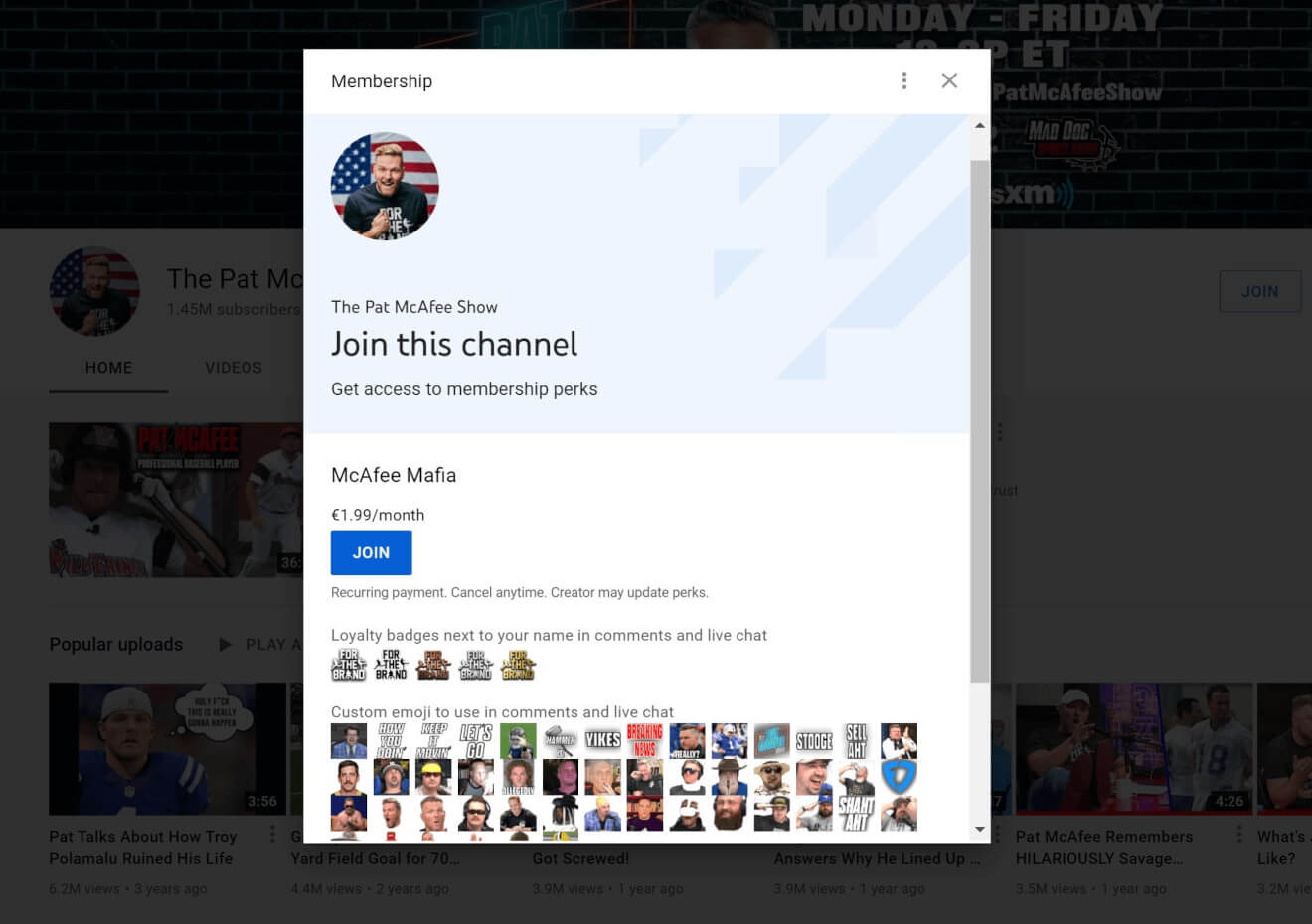Select the HAMMER emoji
Image resolution: width=1312 pixels, height=924 pixels.
coord(560,741)
